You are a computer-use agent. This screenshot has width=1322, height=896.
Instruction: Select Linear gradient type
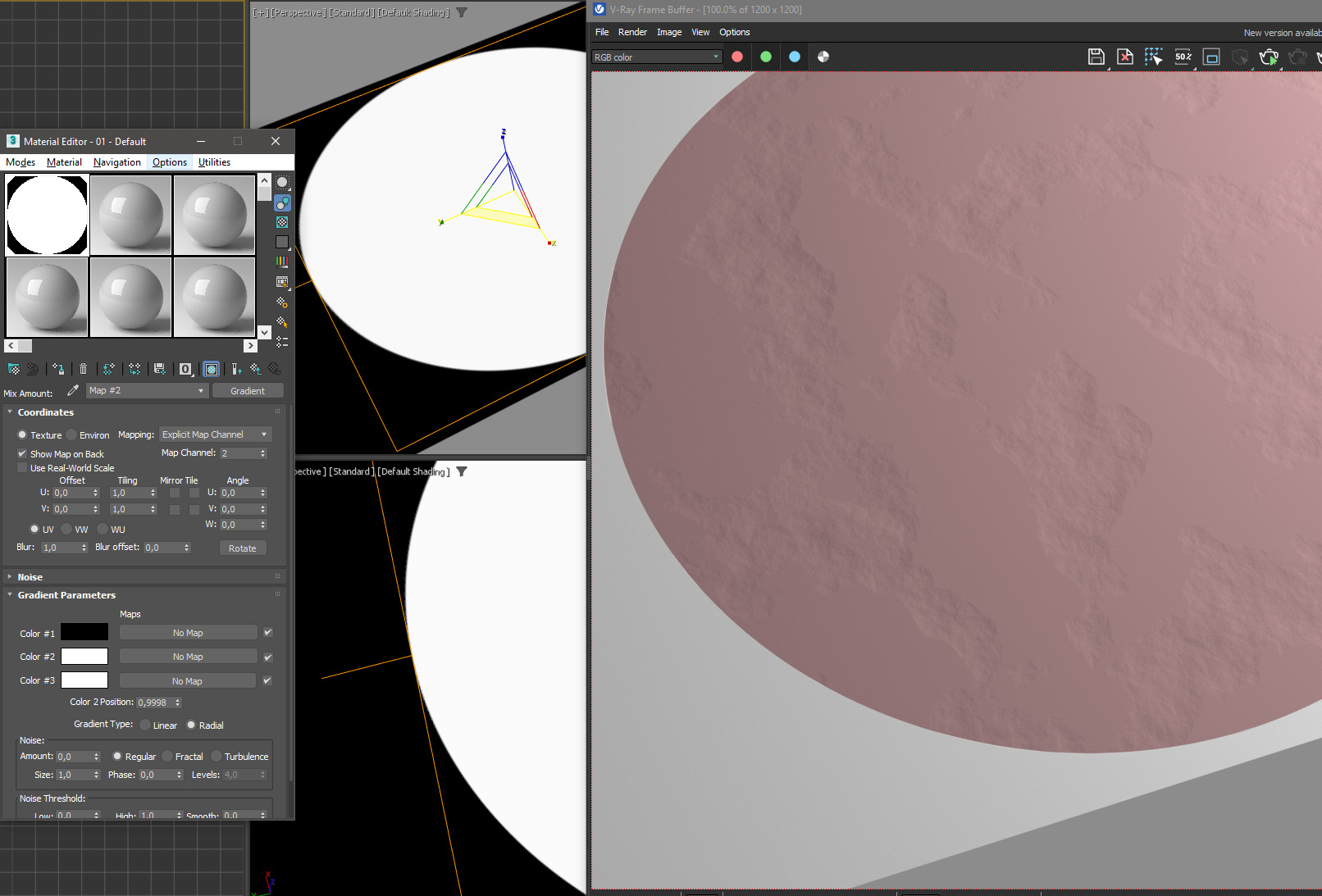(145, 725)
